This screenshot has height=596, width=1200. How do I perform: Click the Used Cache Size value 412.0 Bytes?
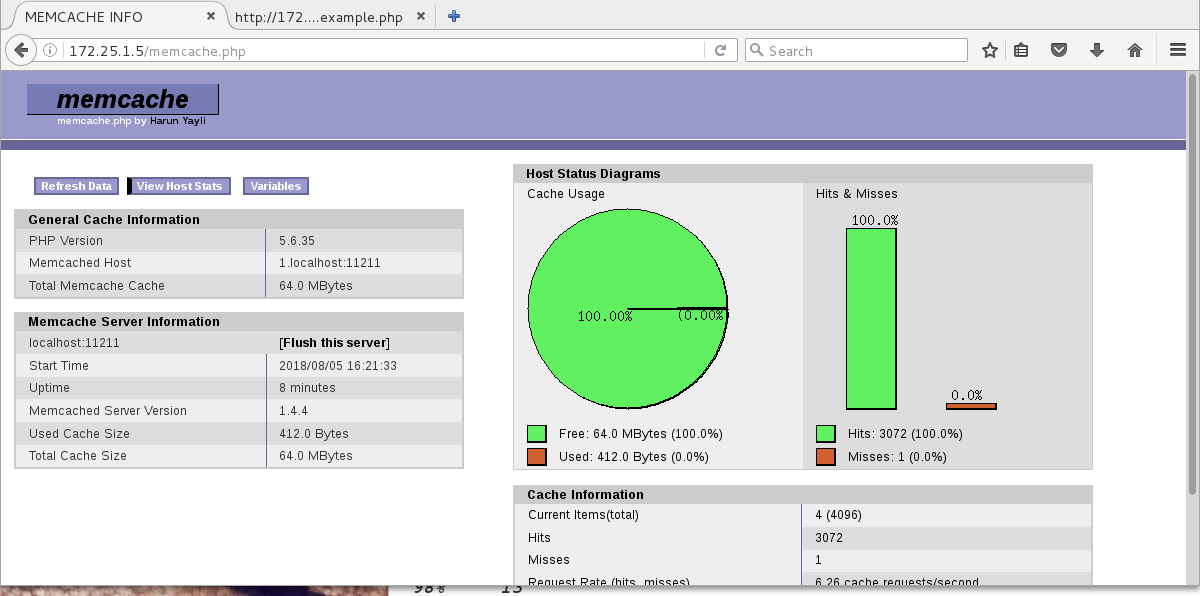click(313, 434)
